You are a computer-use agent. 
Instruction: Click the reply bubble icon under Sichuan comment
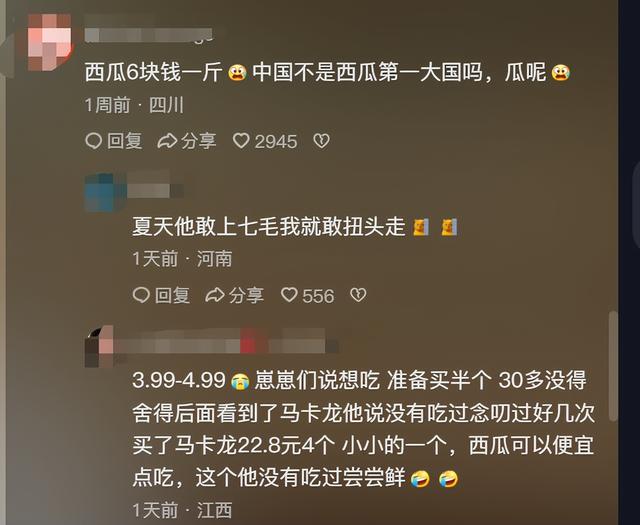[x=93, y=141]
